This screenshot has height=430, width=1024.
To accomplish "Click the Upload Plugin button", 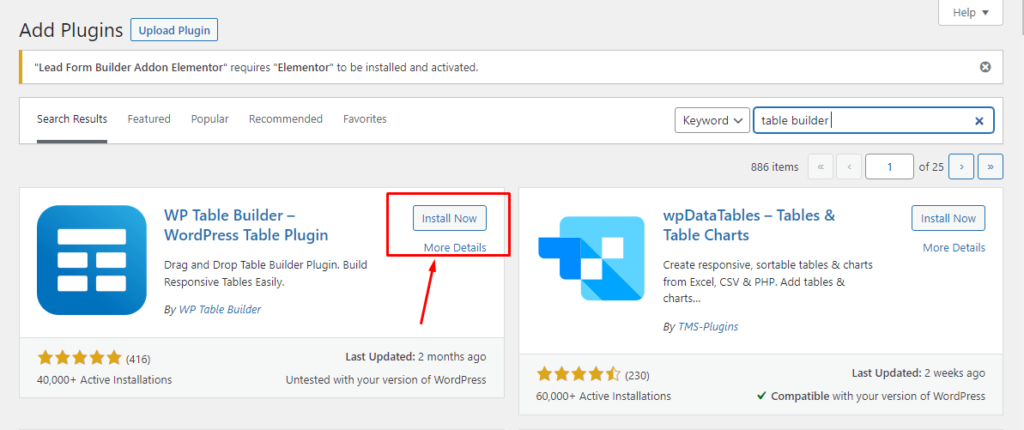I will (x=174, y=29).
